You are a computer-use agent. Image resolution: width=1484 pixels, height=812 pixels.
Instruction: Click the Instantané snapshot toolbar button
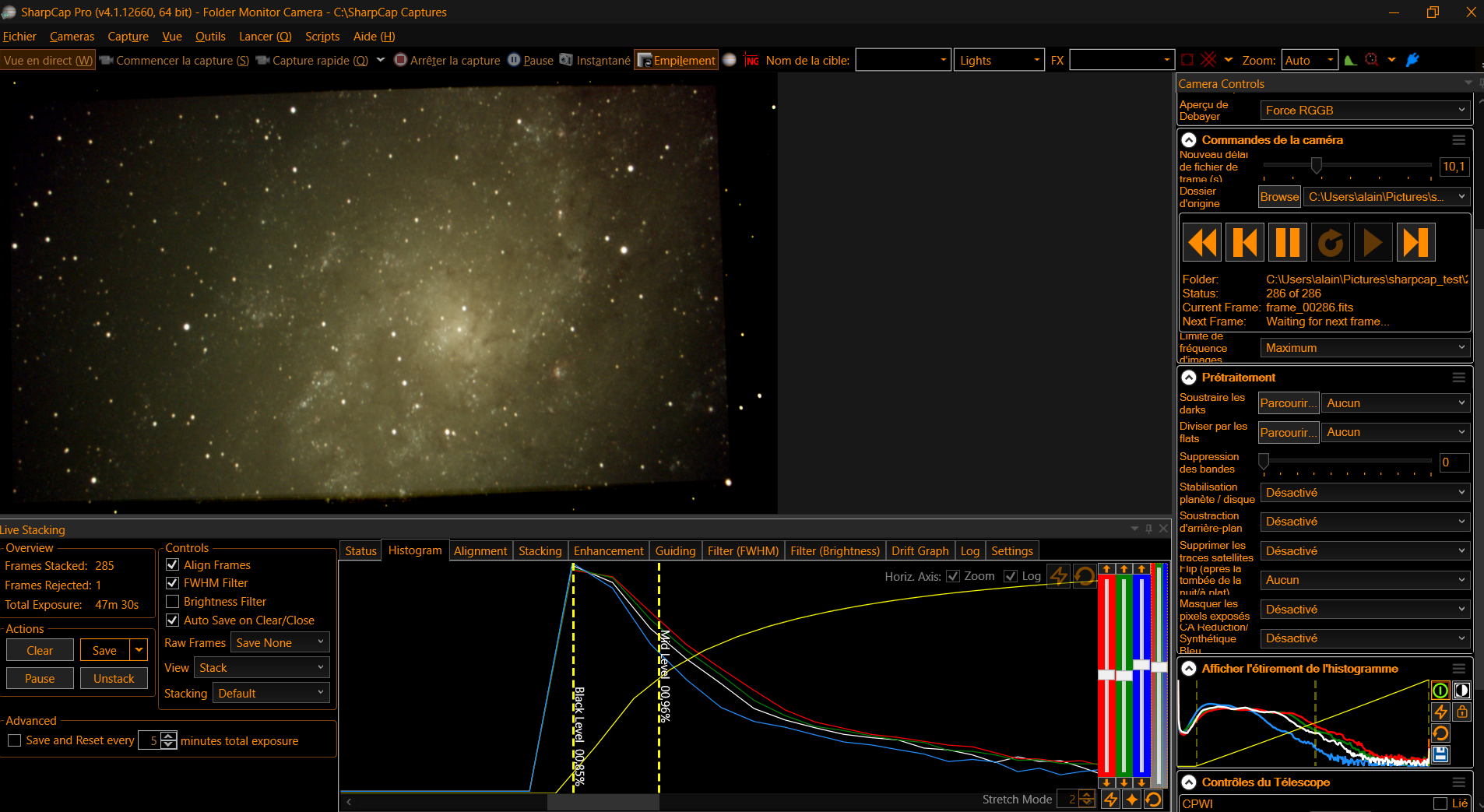(x=595, y=60)
